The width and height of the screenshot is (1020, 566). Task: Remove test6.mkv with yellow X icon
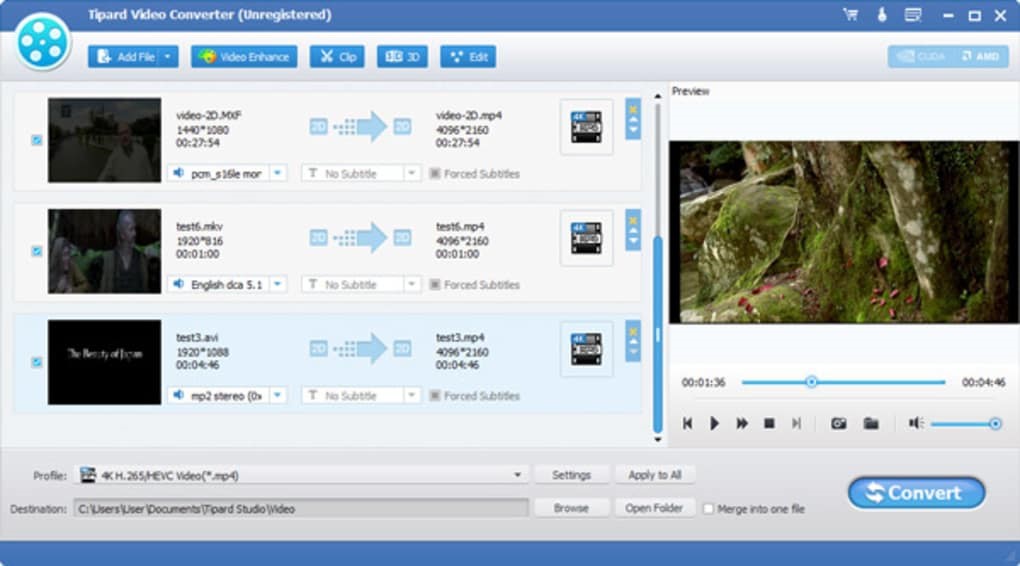tap(633, 221)
